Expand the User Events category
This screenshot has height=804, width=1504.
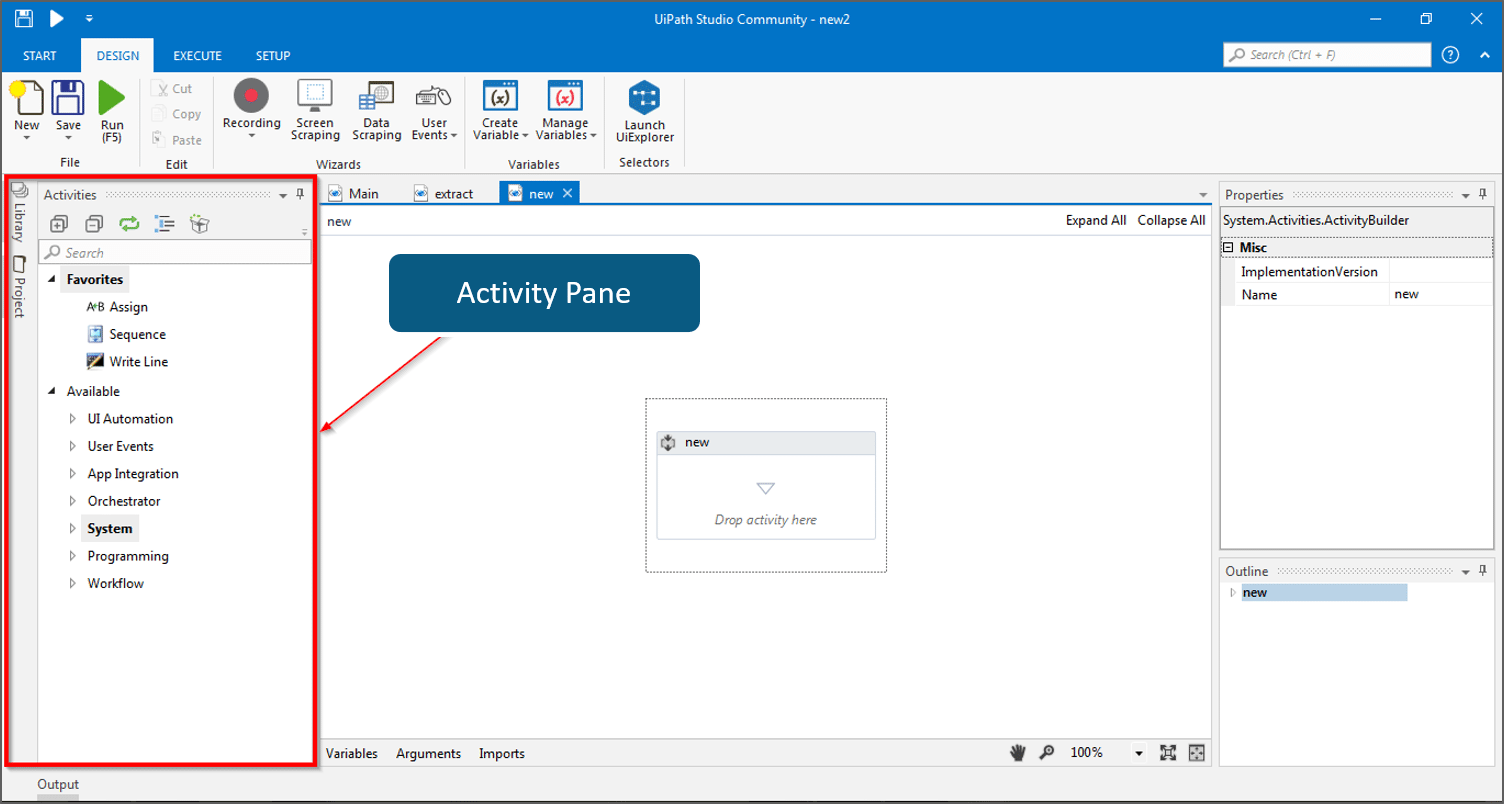(72, 446)
